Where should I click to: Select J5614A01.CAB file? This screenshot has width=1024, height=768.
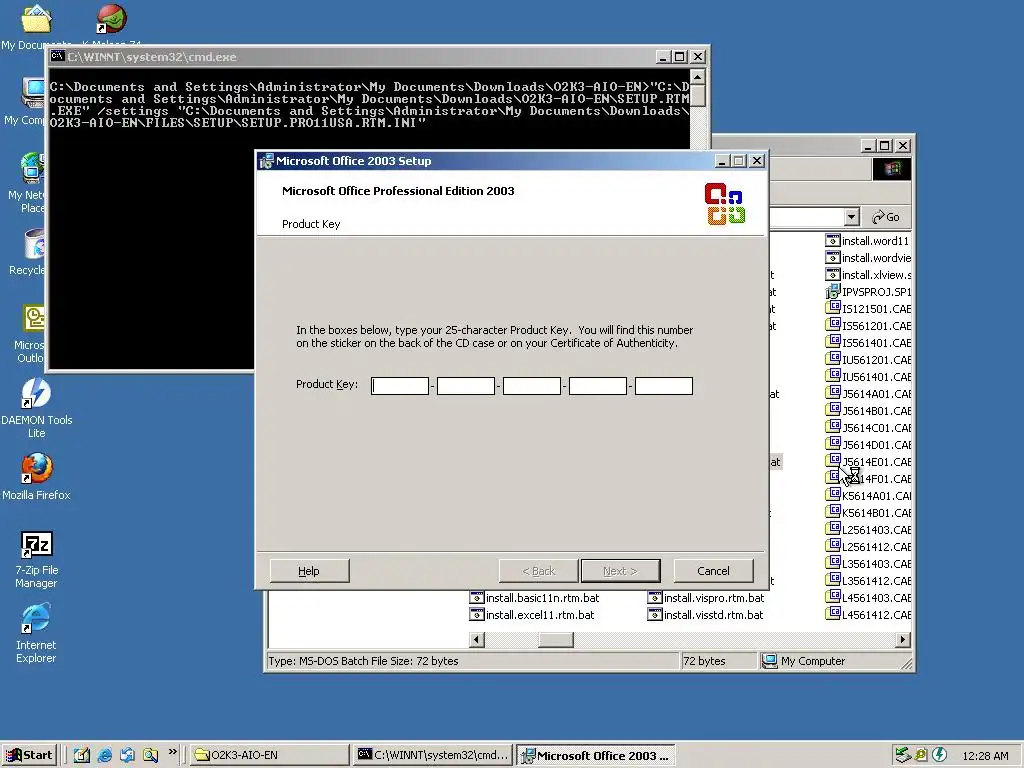[868, 394]
